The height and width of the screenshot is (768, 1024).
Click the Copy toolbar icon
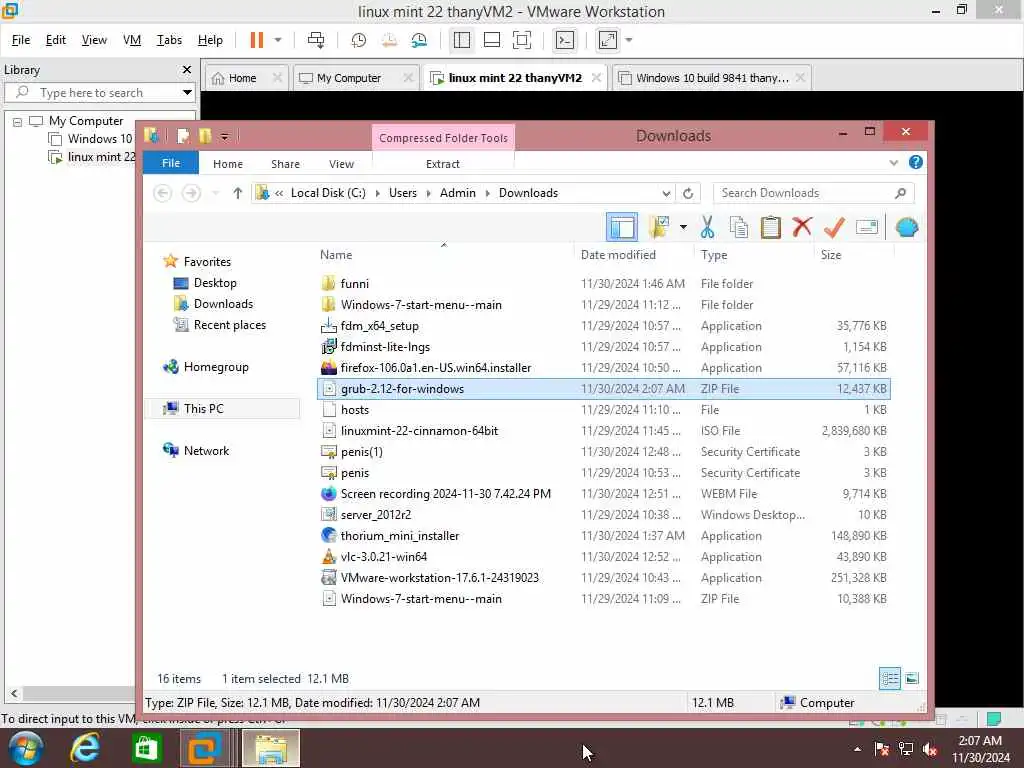click(x=739, y=227)
